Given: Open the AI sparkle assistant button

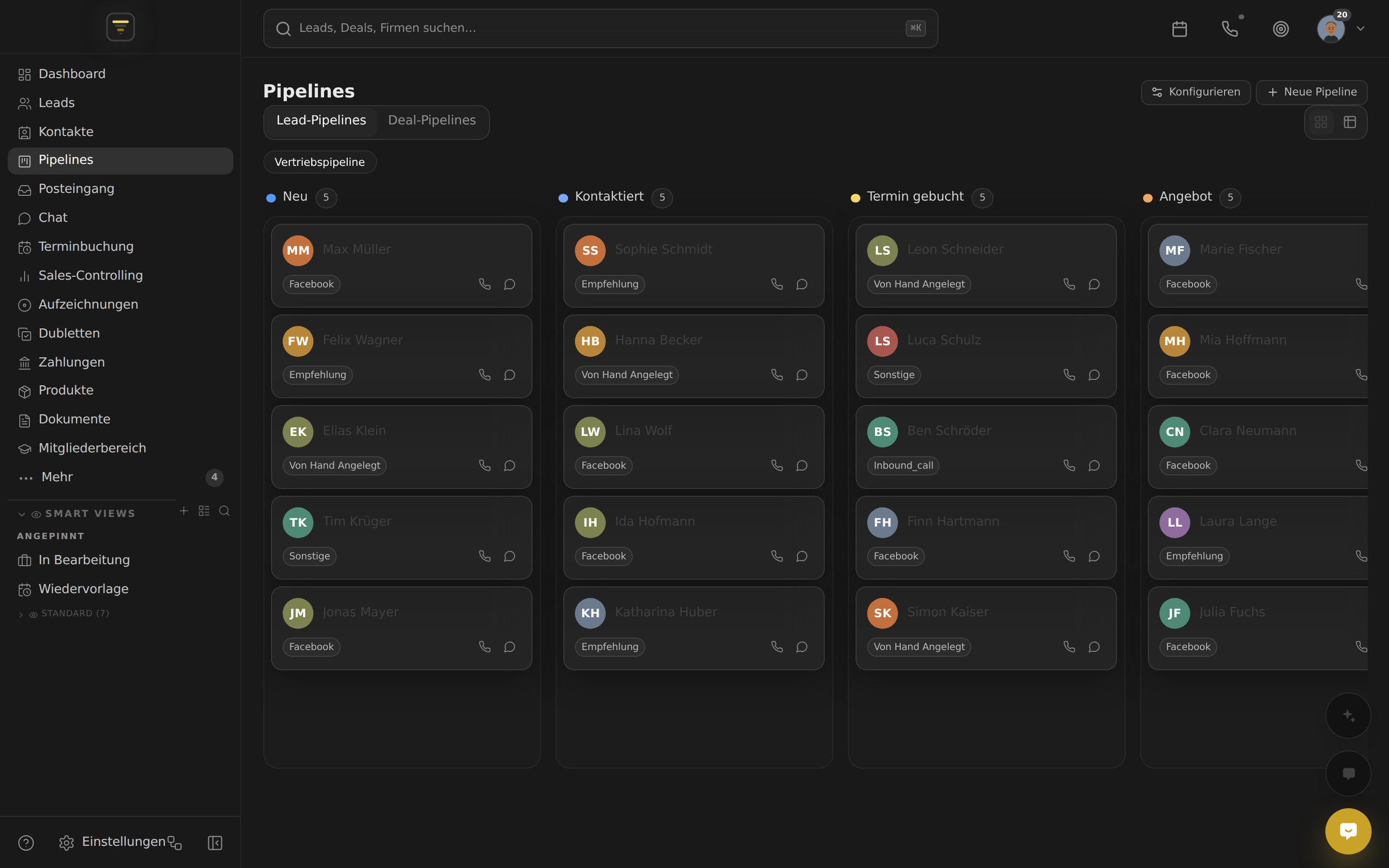Looking at the screenshot, I should pyautogui.click(x=1348, y=716).
